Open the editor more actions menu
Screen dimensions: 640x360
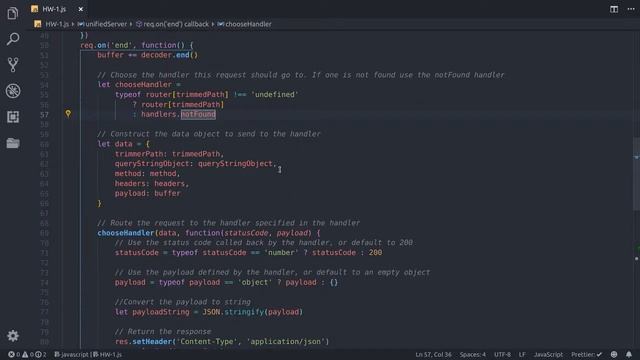pos(631,9)
